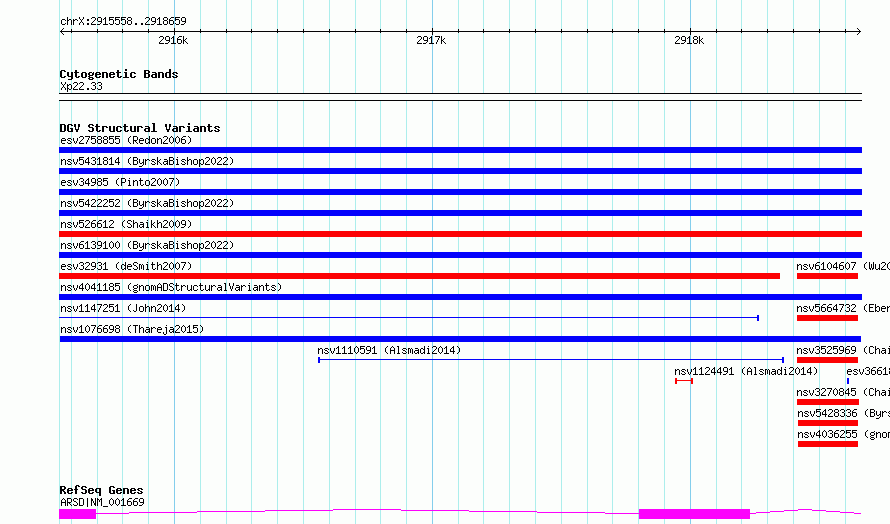Screen dimensions: 890x524
Task: Click the small red marker under nsv1124491
Action: (684, 381)
